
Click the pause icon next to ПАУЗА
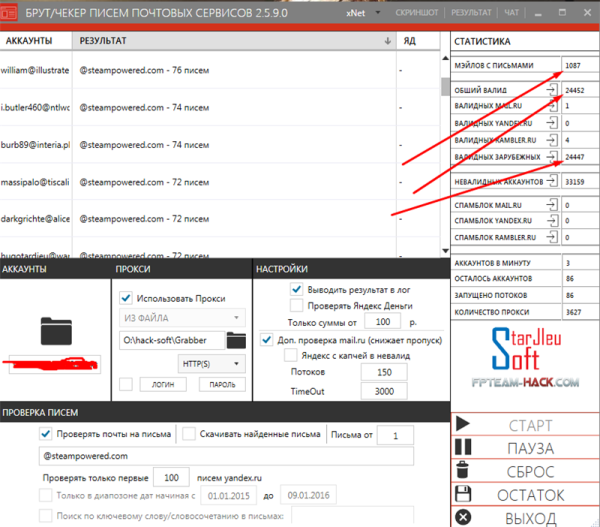[x=462, y=448]
